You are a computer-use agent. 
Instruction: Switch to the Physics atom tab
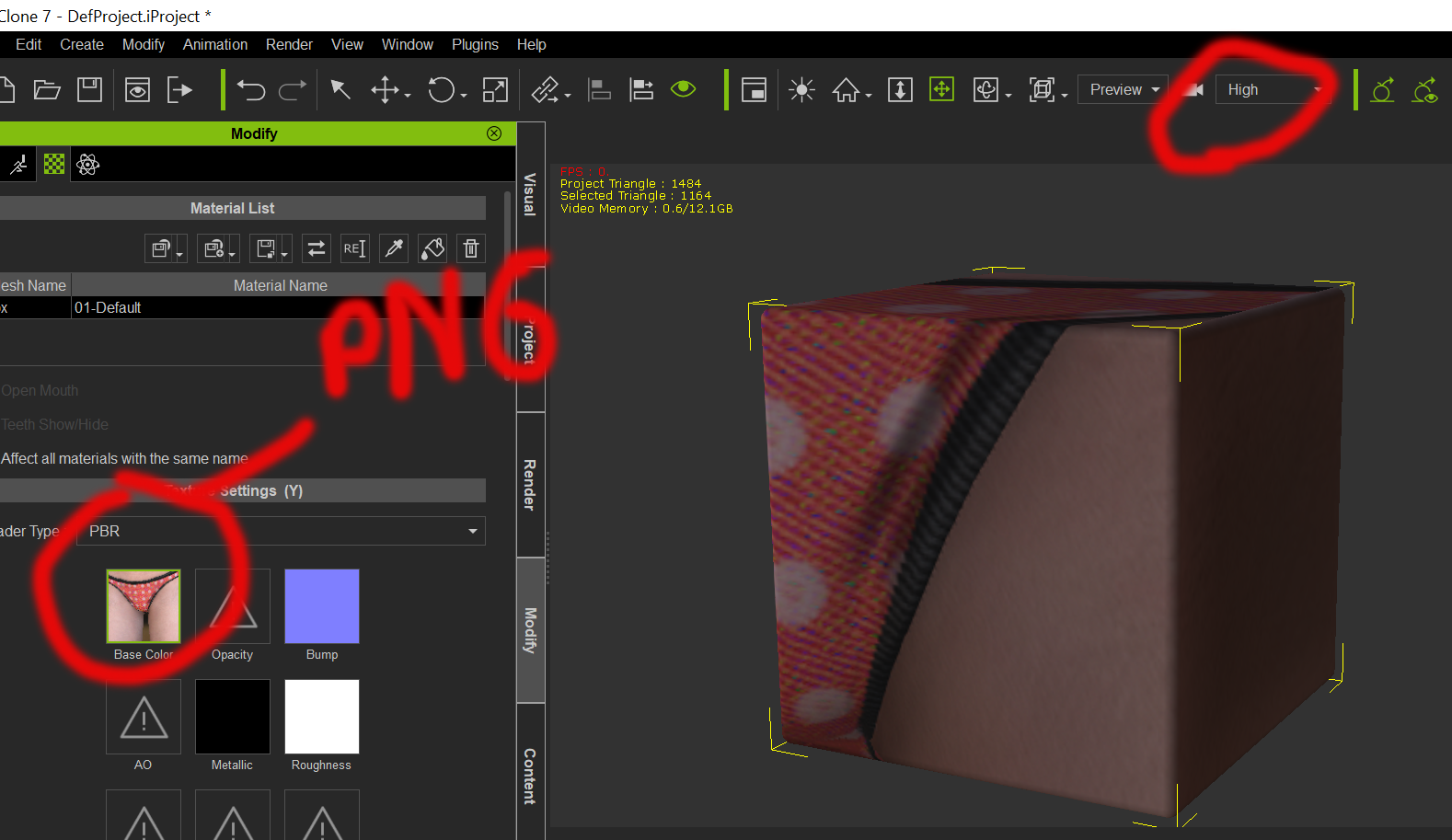[88, 165]
